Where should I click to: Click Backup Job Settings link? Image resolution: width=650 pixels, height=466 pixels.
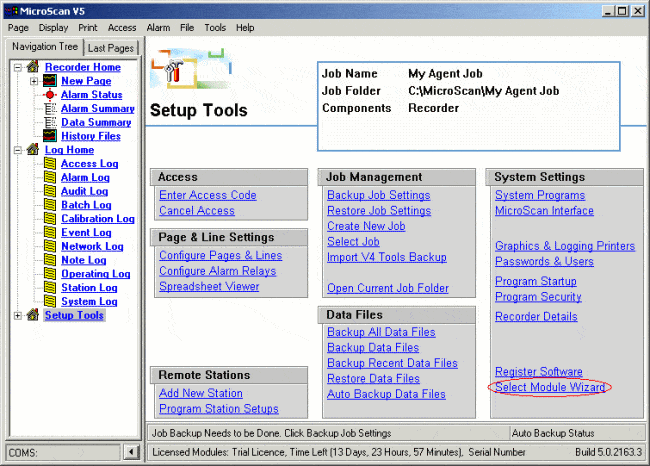(x=379, y=195)
